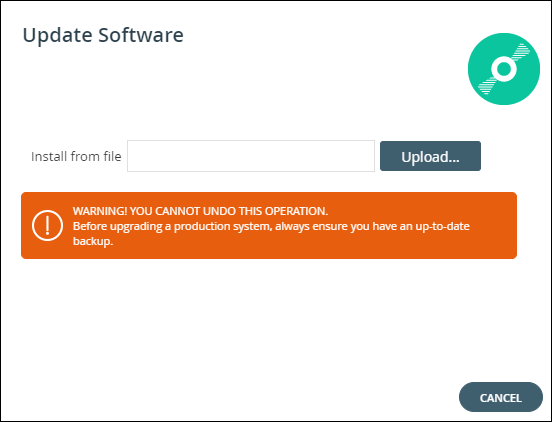The height and width of the screenshot is (422, 552).
Task: Select the WARNING! YOU CANNOT UNDO line
Action: click(x=200, y=211)
